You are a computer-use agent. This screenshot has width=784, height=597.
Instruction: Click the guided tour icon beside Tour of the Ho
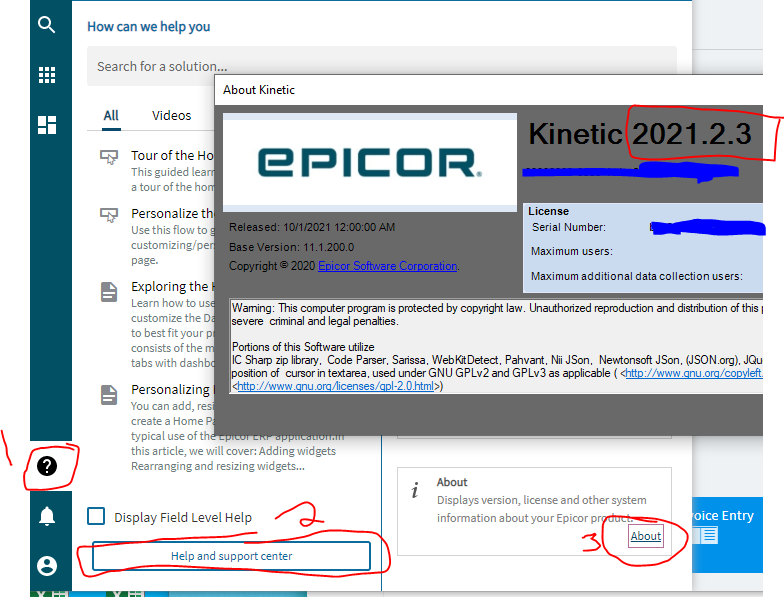tap(109, 157)
